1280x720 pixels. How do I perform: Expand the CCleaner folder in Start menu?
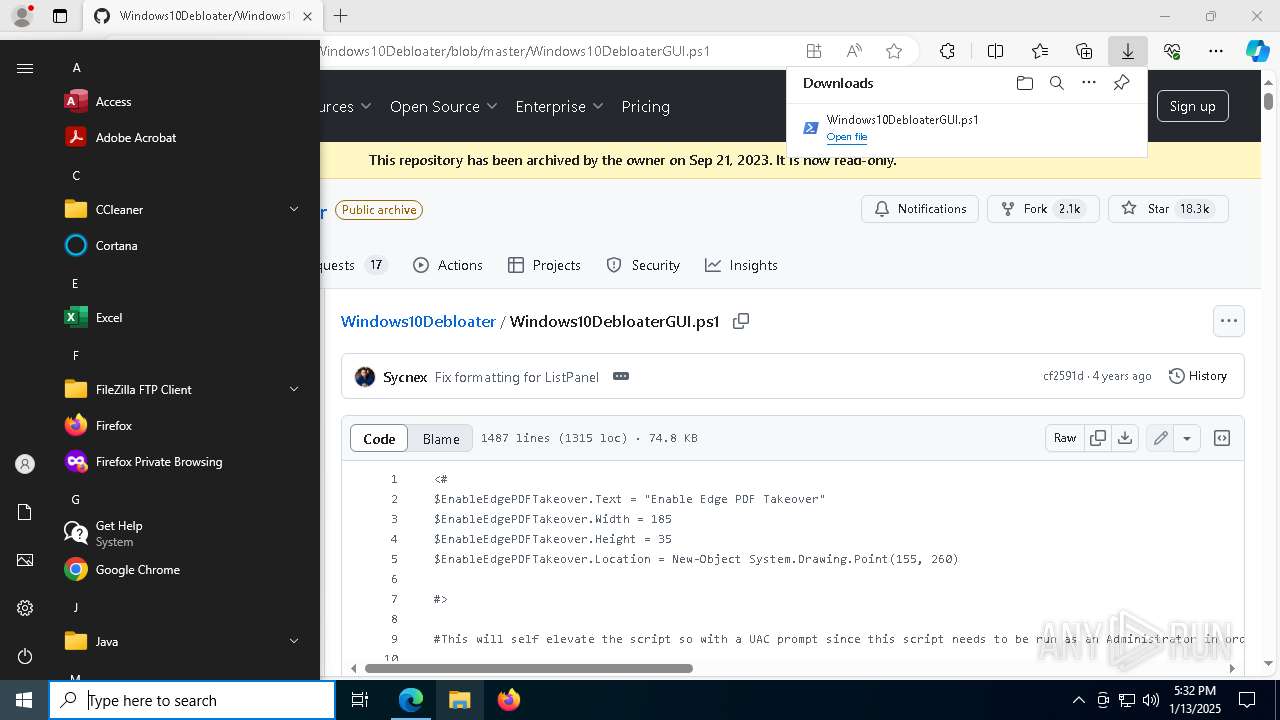coord(185,210)
